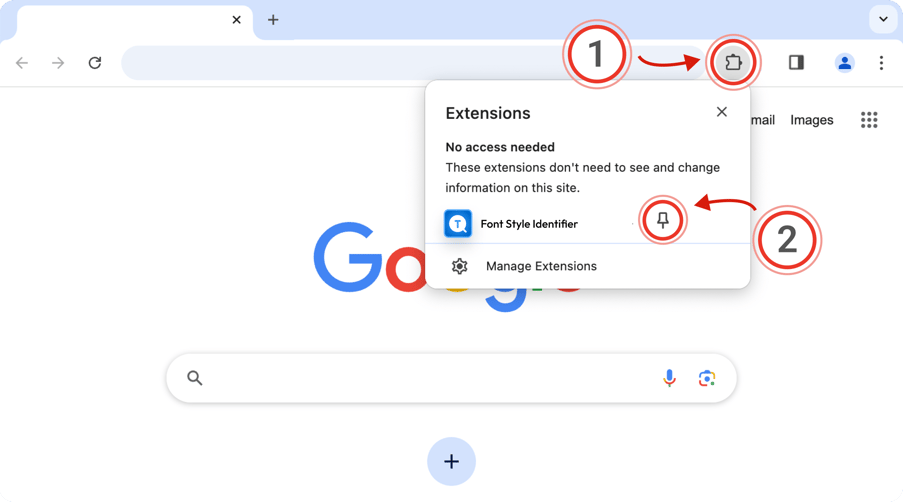This screenshot has height=502, width=903.
Task: Open the Google apps grid
Action: 869,120
